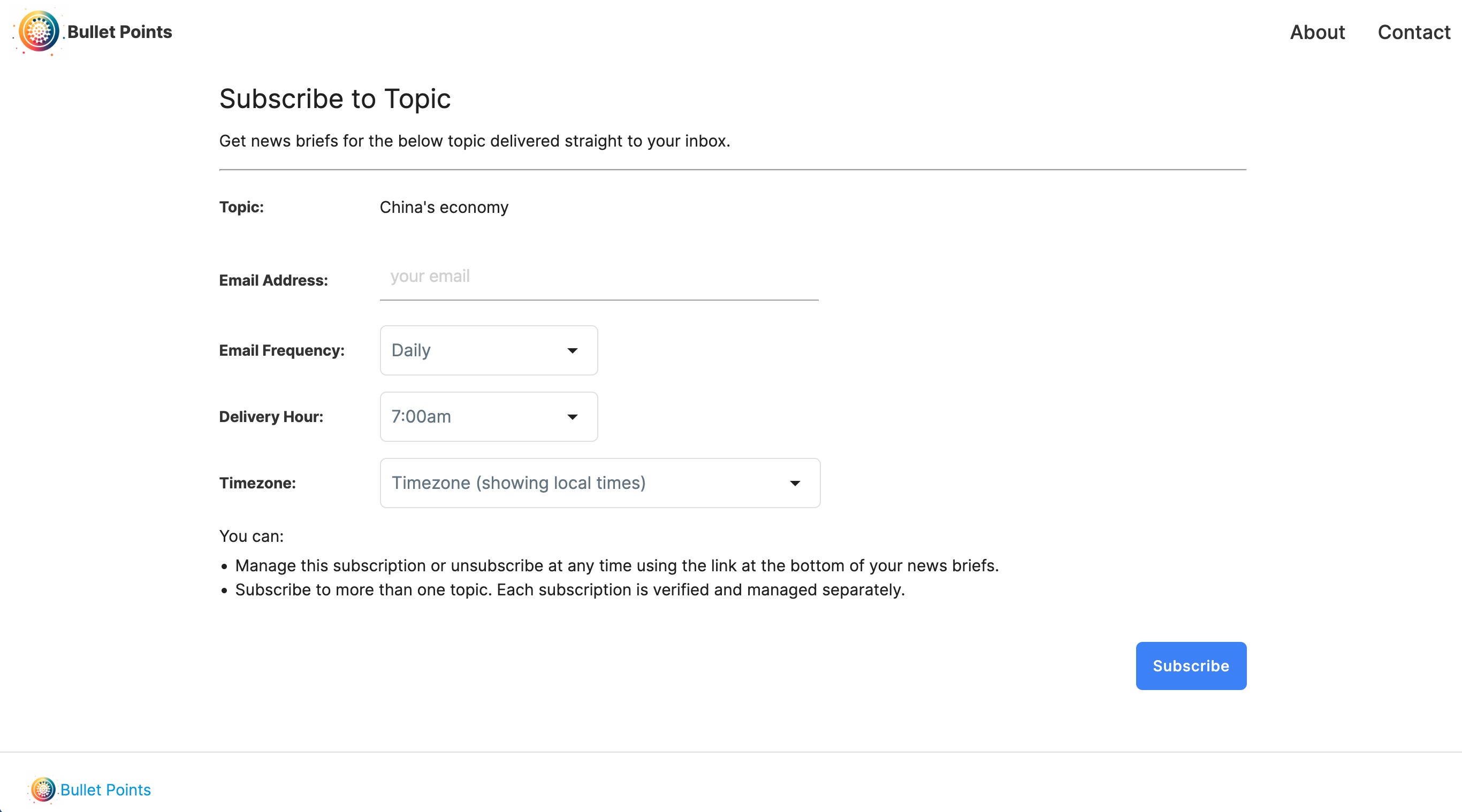This screenshot has width=1462, height=812.
Task: Open the 7:00am delivery hour dropdown
Action: 489,417
